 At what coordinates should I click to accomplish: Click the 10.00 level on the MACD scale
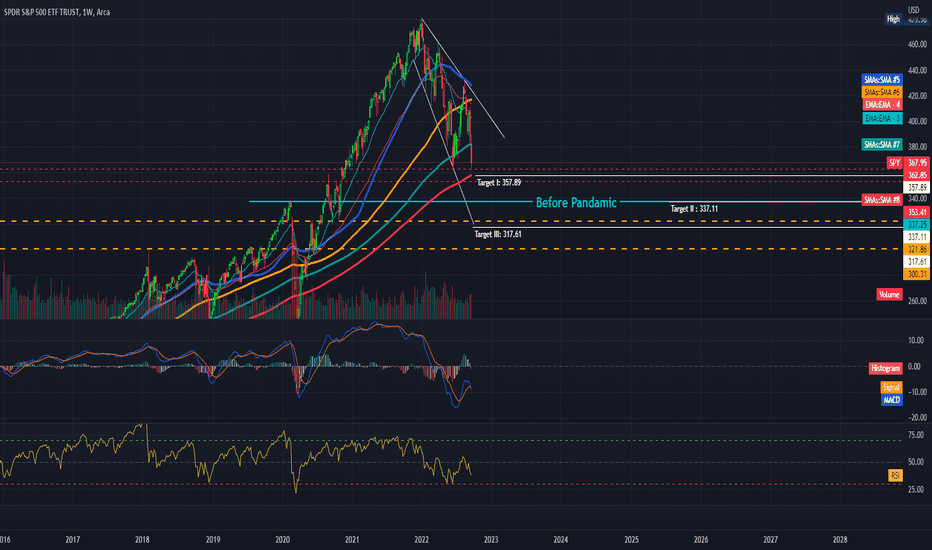pos(916,341)
